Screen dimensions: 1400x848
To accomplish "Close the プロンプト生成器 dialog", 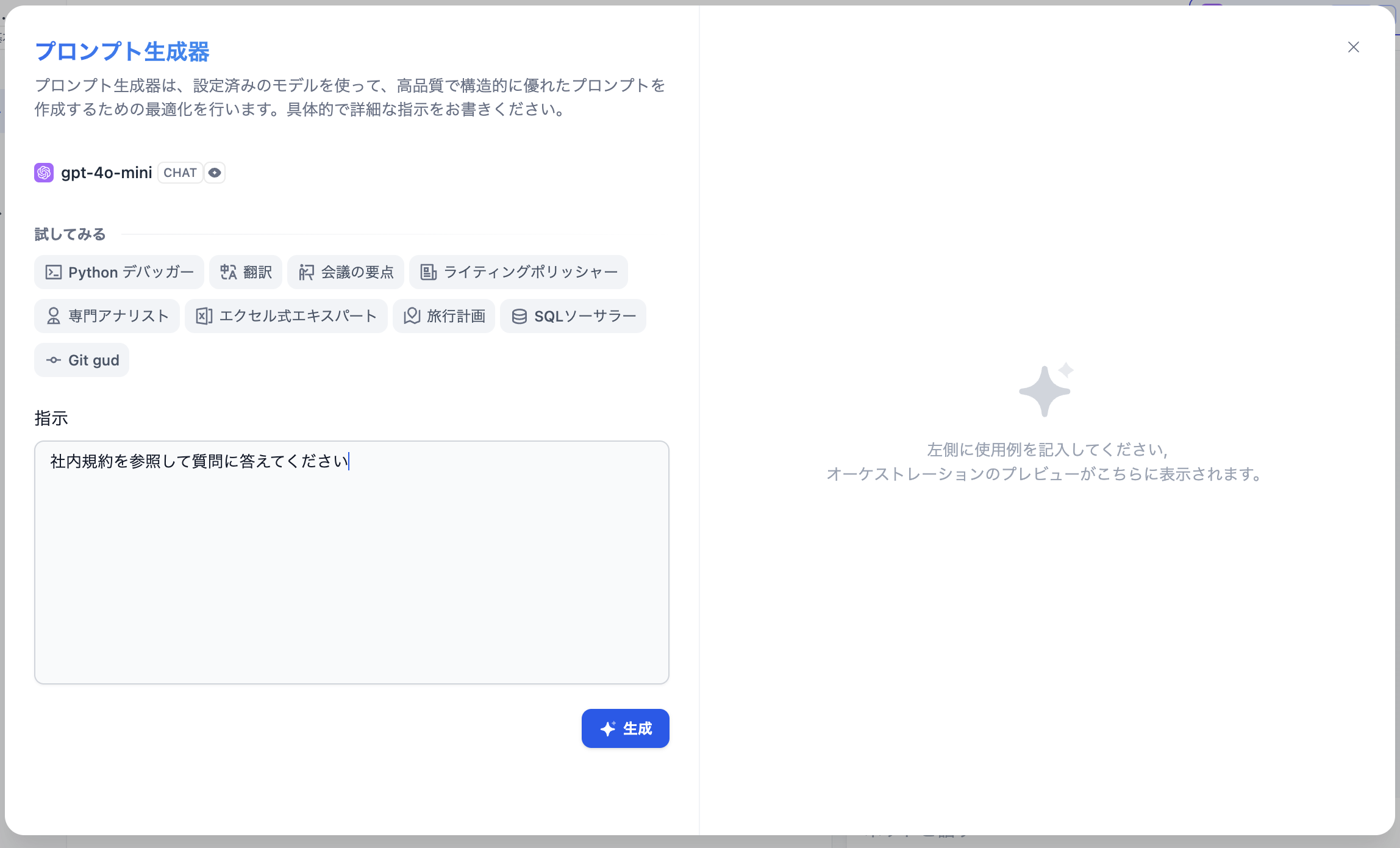I will point(1354,47).
